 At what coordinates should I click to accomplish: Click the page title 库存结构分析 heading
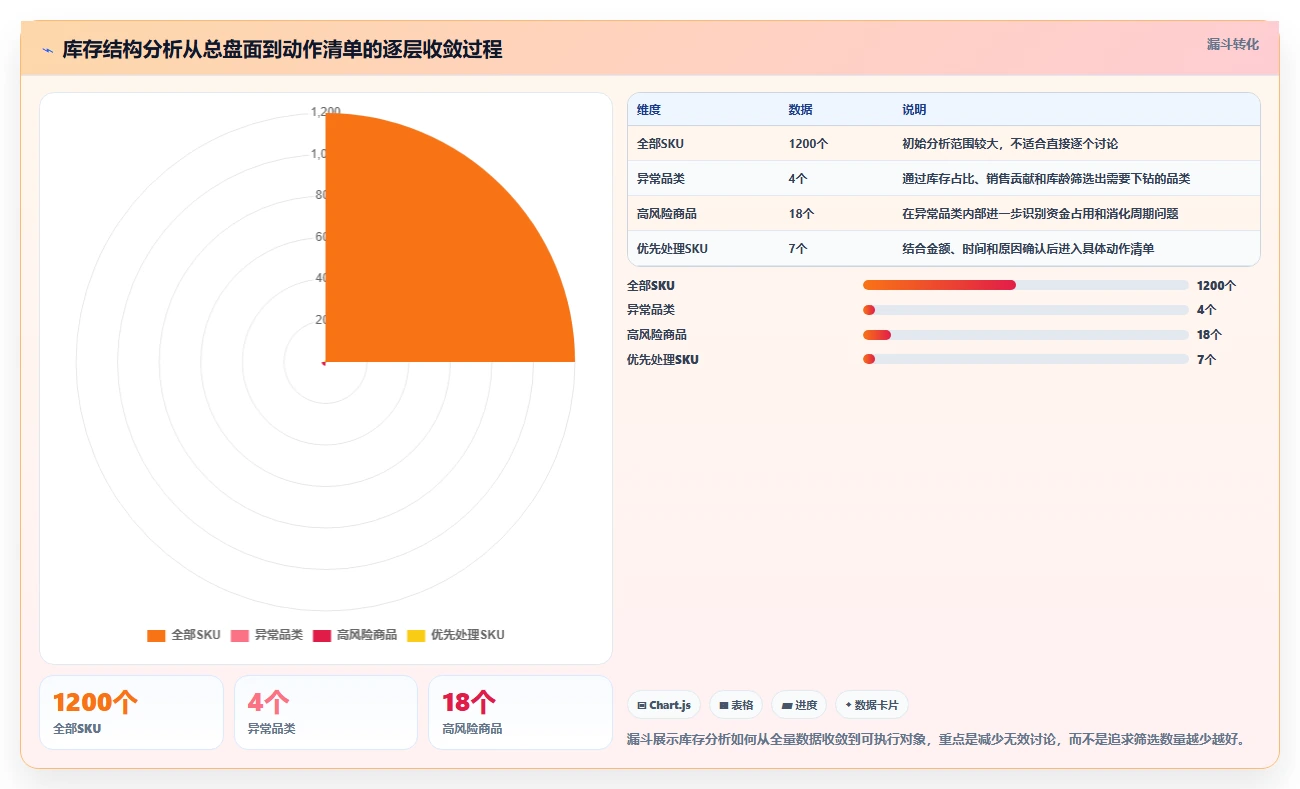pos(282,49)
